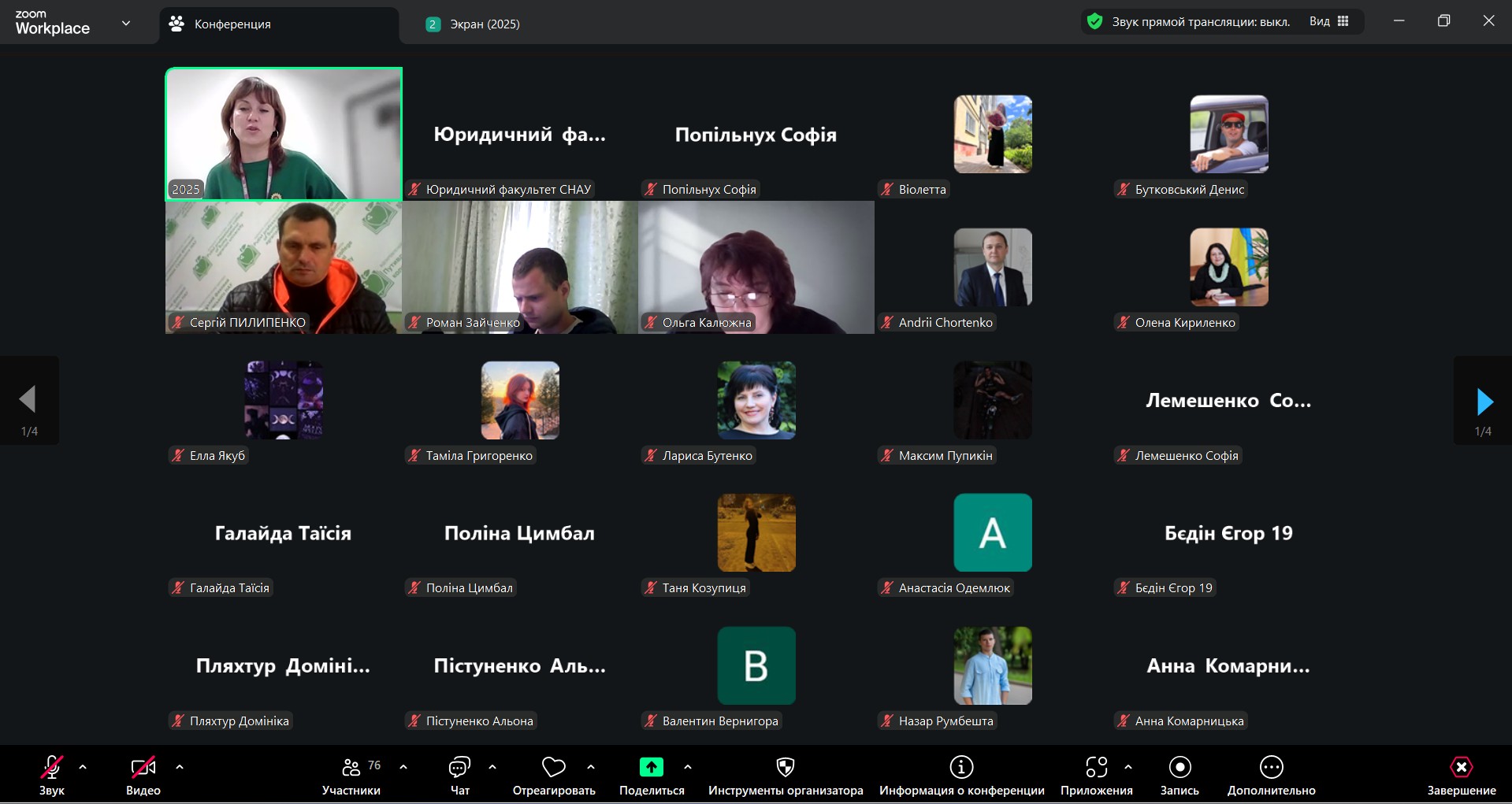The width and height of the screenshot is (1512, 804).
Task: Open the Чат chat panel
Action: pyautogui.click(x=459, y=768)
